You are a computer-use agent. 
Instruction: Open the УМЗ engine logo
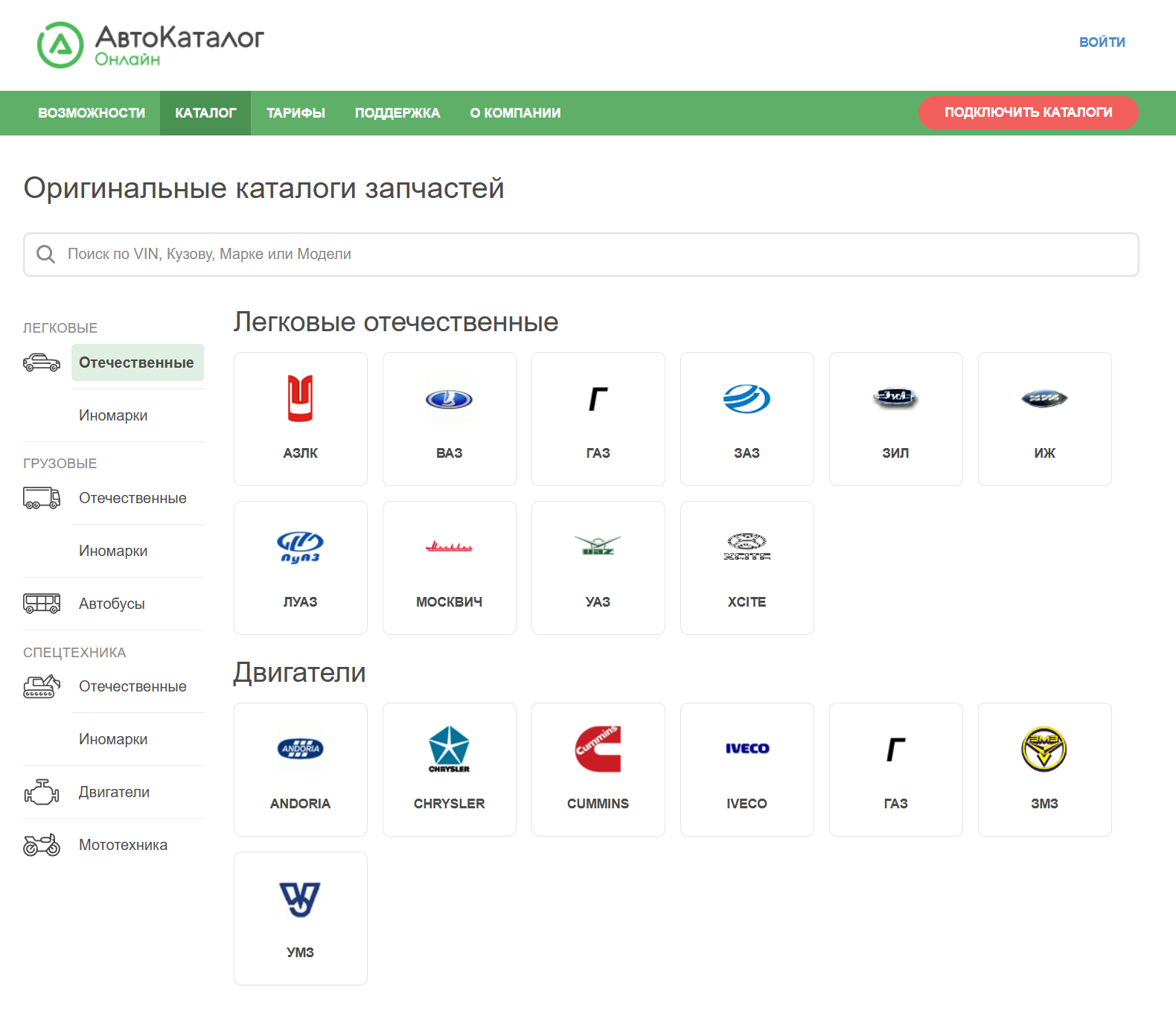pyautogui.click(x=301, y=899)
